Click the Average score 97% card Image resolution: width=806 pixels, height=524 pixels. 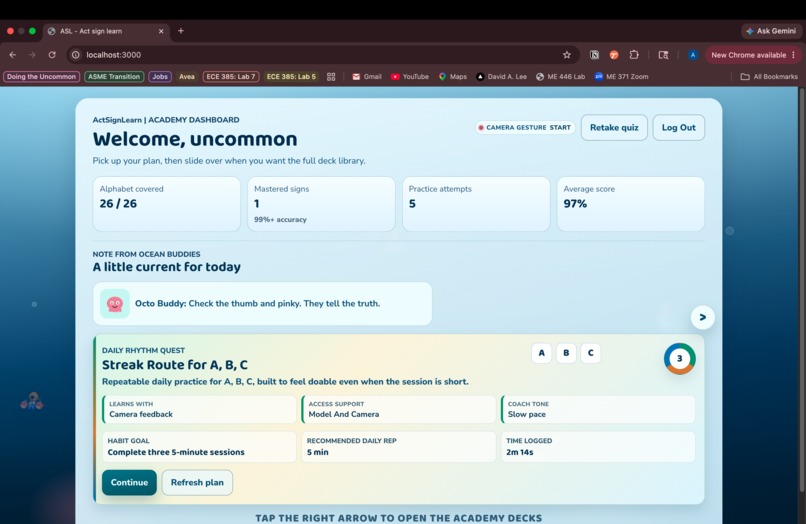(631, 204)
